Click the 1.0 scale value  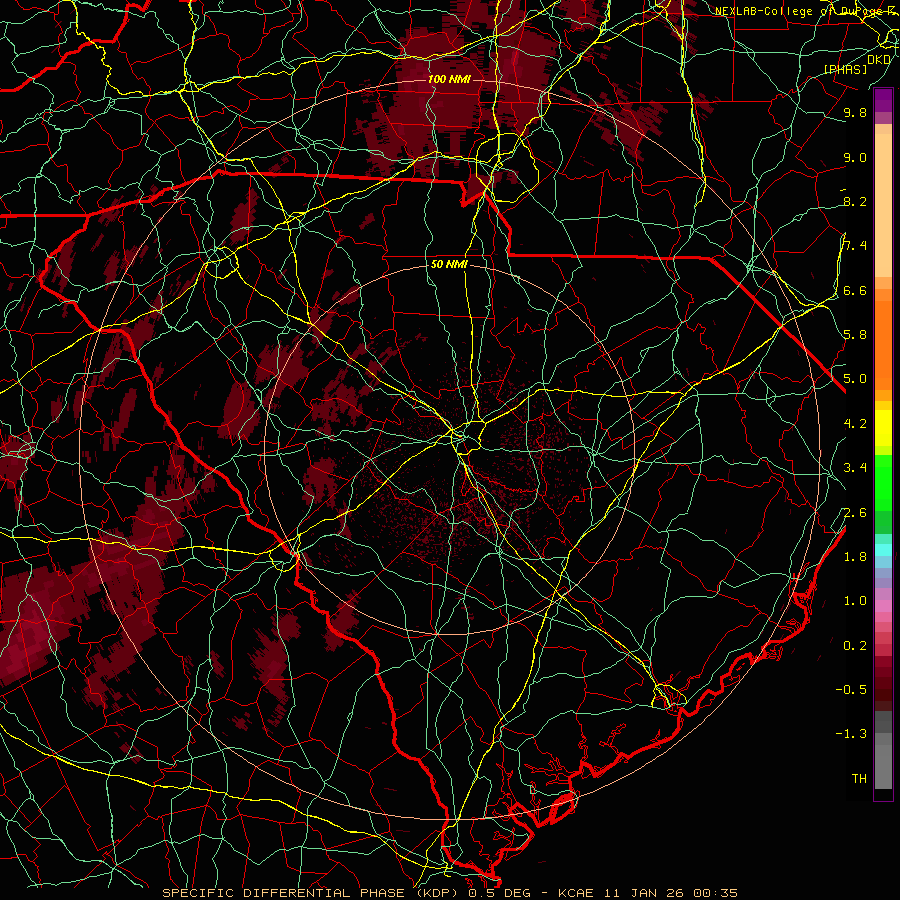pyautogui.click(x=855, y=601)
